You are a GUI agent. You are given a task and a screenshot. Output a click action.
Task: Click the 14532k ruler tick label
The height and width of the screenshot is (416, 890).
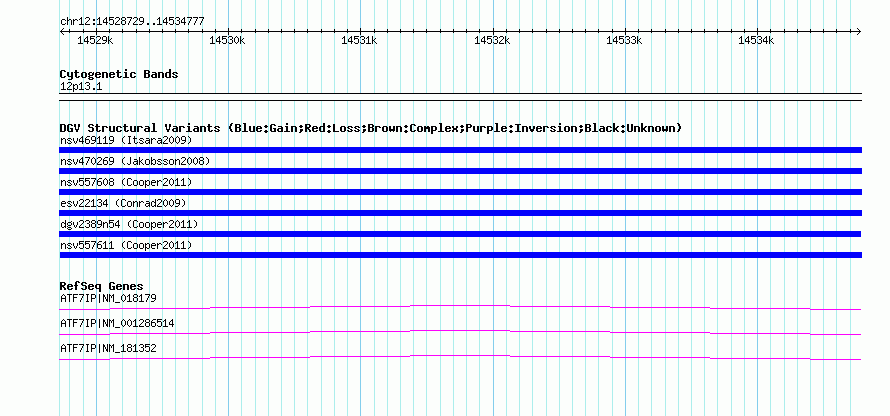coord(492,40)
